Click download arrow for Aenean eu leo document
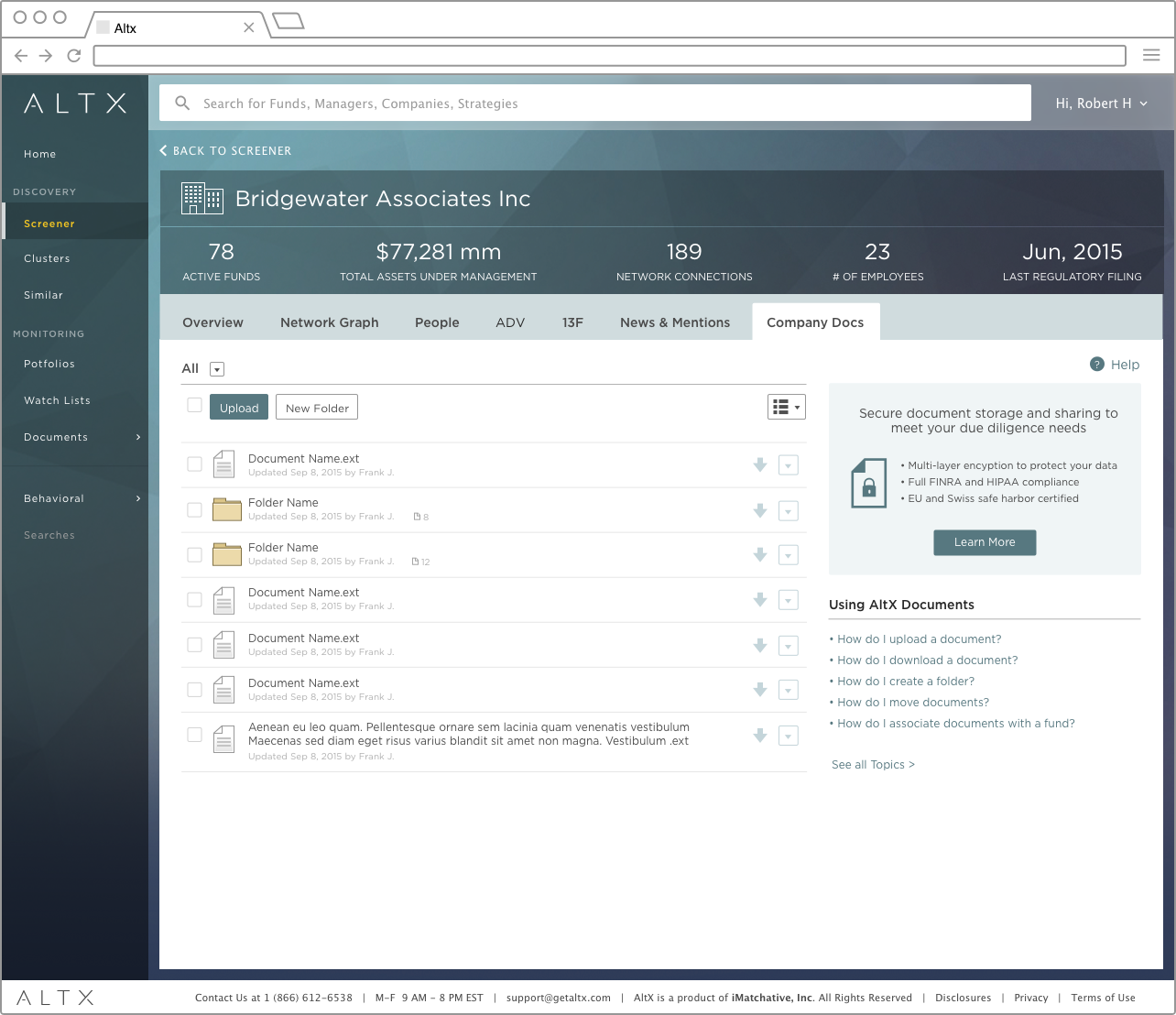The width and height of the screenshot is (1176, 1015). 760,735
